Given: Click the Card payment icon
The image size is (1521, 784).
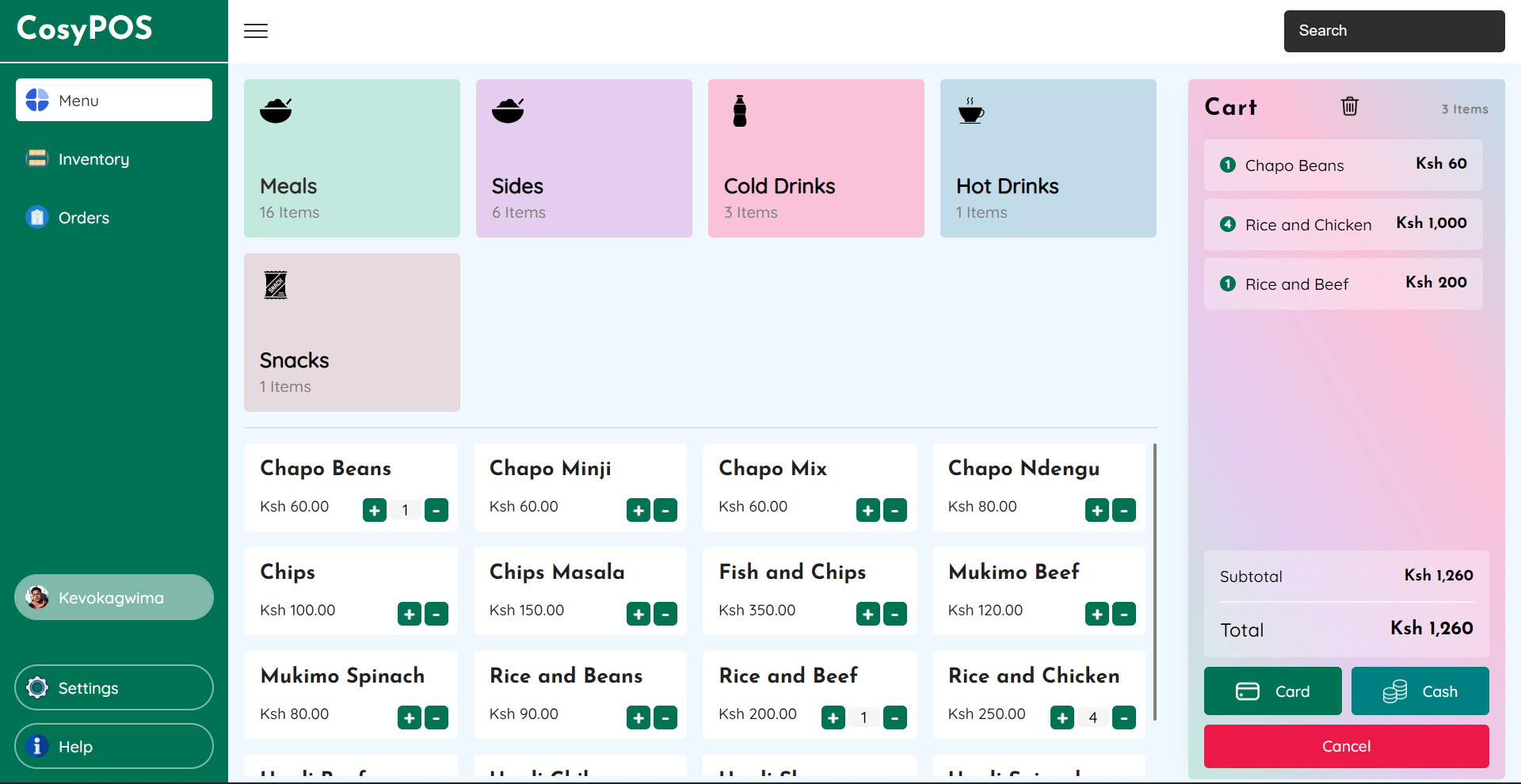Looking at the screenshot, I should tap(1246, 691).
